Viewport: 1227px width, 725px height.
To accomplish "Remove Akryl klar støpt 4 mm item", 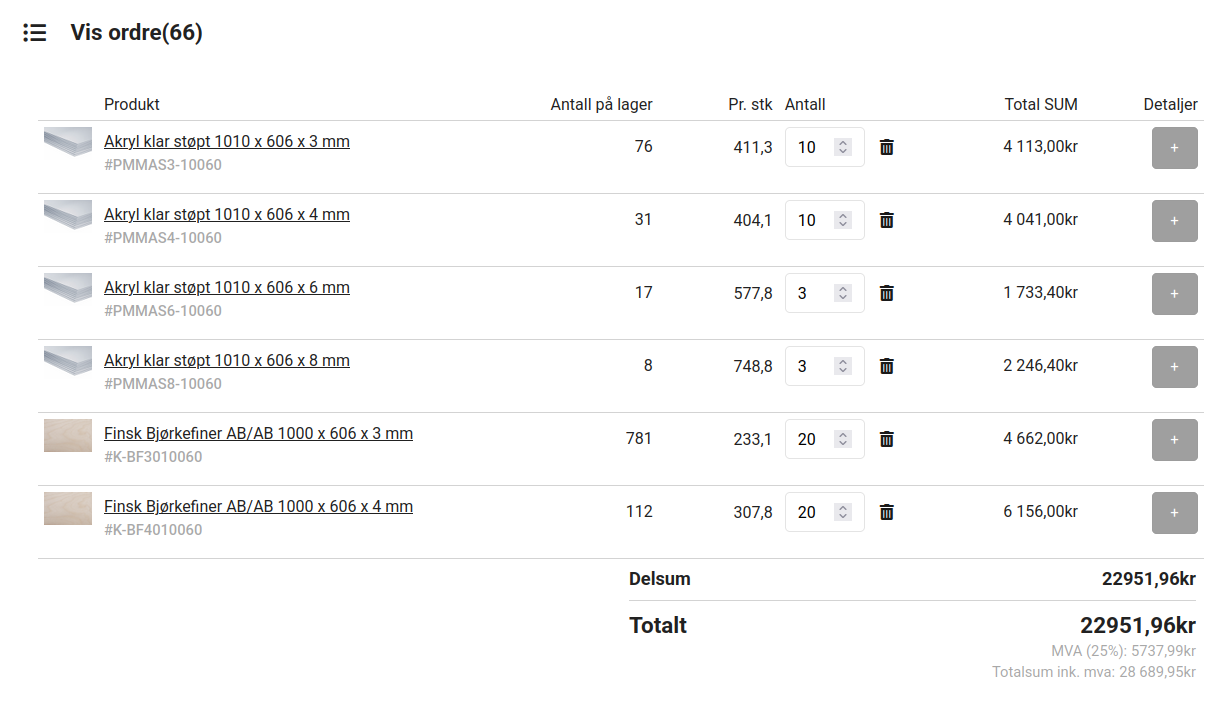I will [886, 220].
